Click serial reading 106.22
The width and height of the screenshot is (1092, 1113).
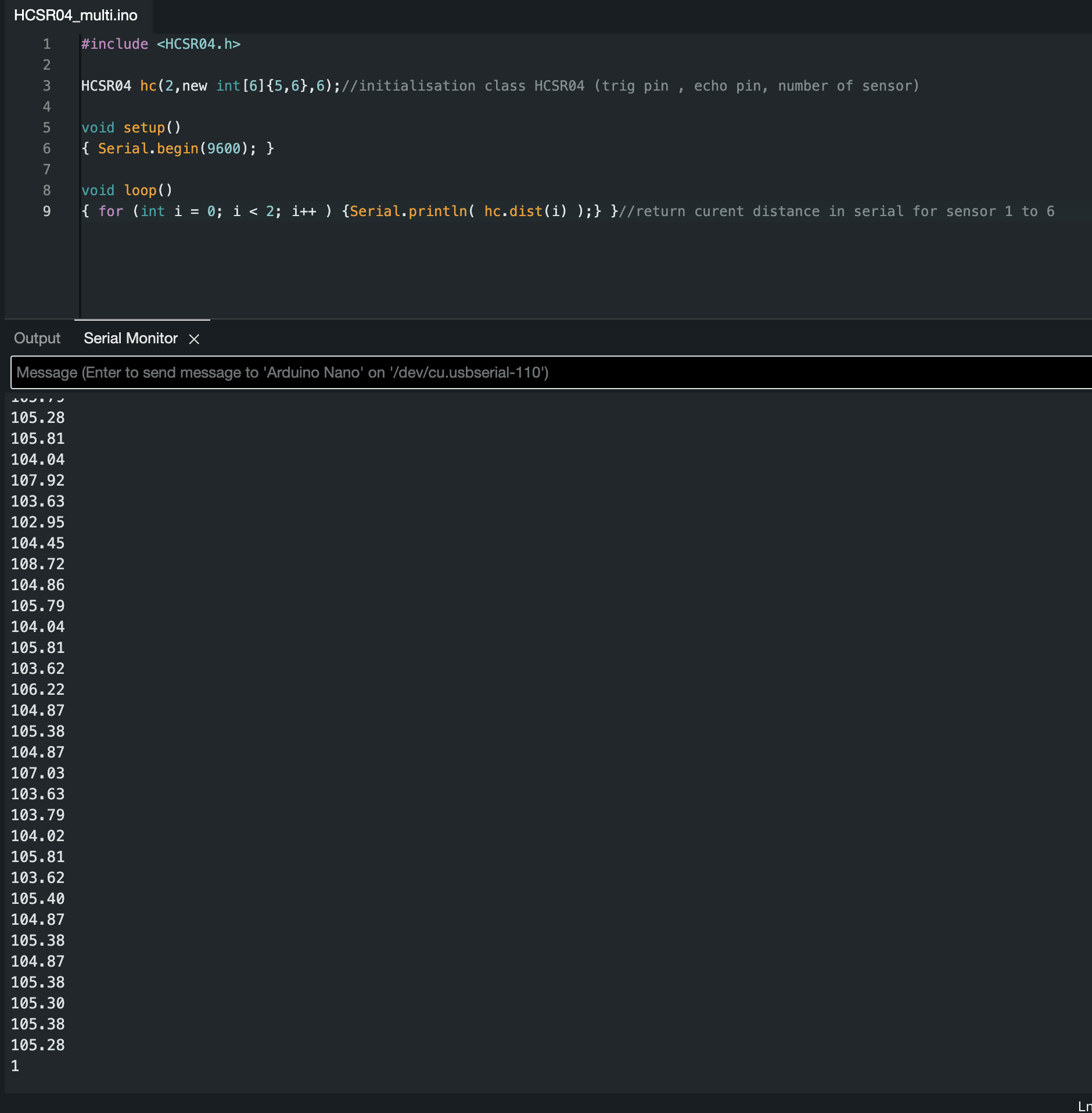click(x=38, y=690)
